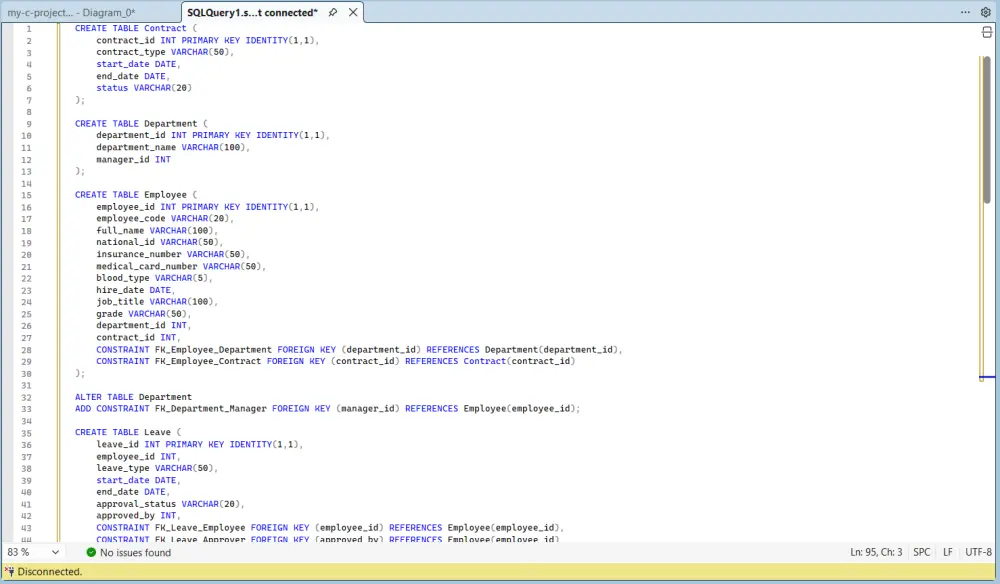
Task: Click the national_id VARCHAR(50) line
Action: [159, 242]
